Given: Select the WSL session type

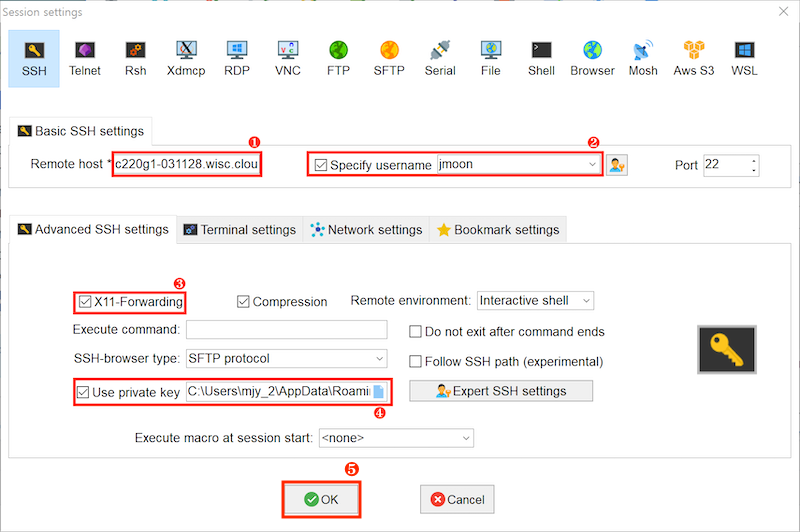Looking at the screenshot, I should (744, 59).
